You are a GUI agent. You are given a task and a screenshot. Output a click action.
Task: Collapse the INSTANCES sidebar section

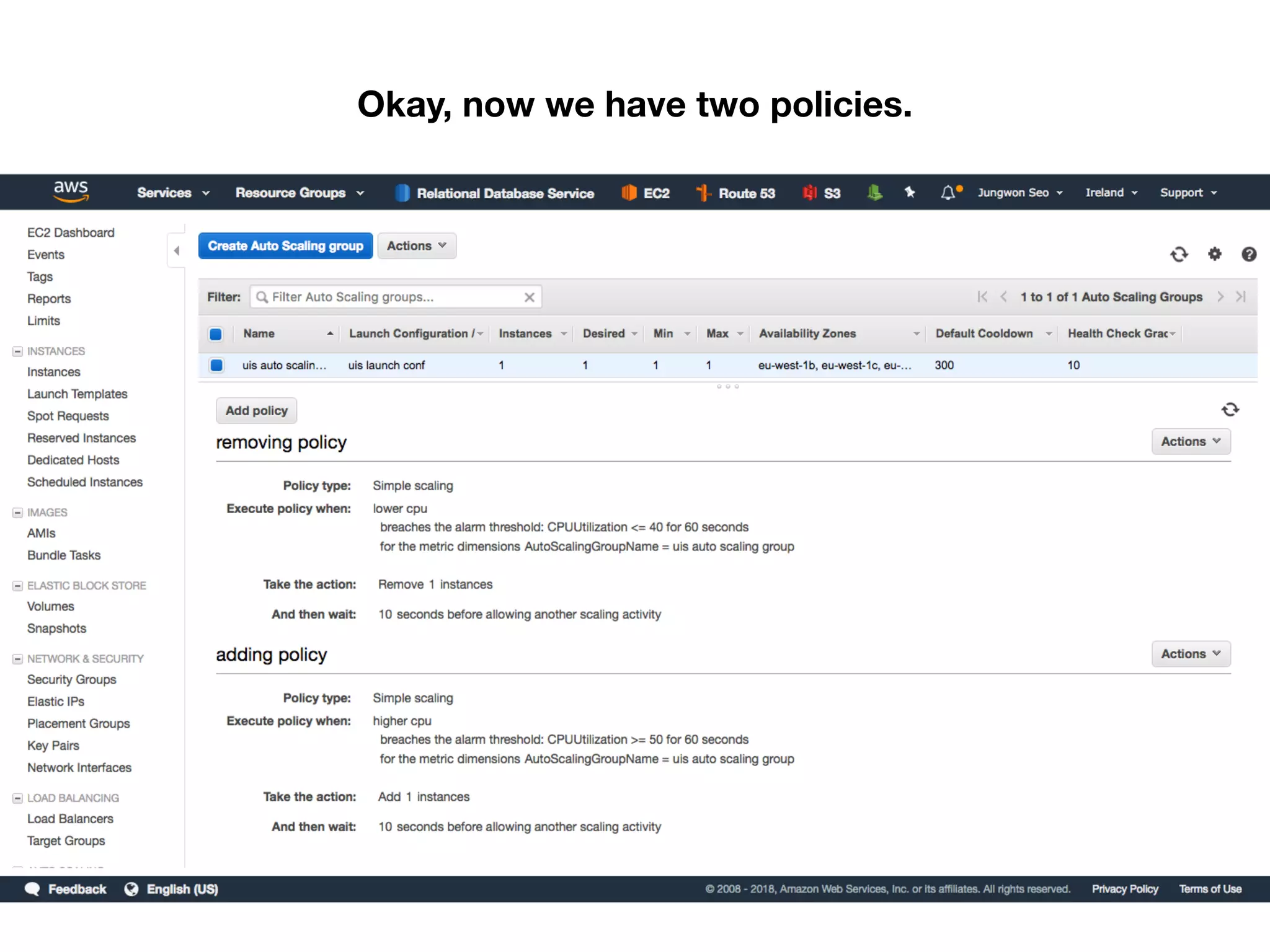click(x=17, y=351)
